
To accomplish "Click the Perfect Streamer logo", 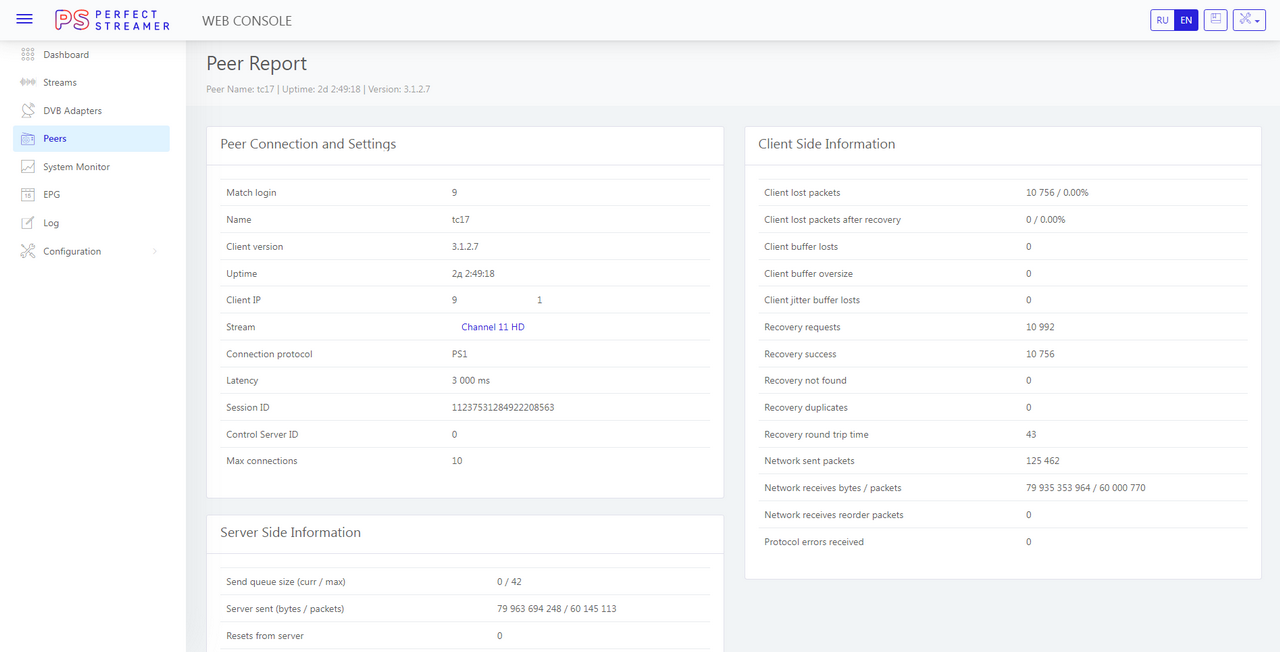I will coord(112,20).
